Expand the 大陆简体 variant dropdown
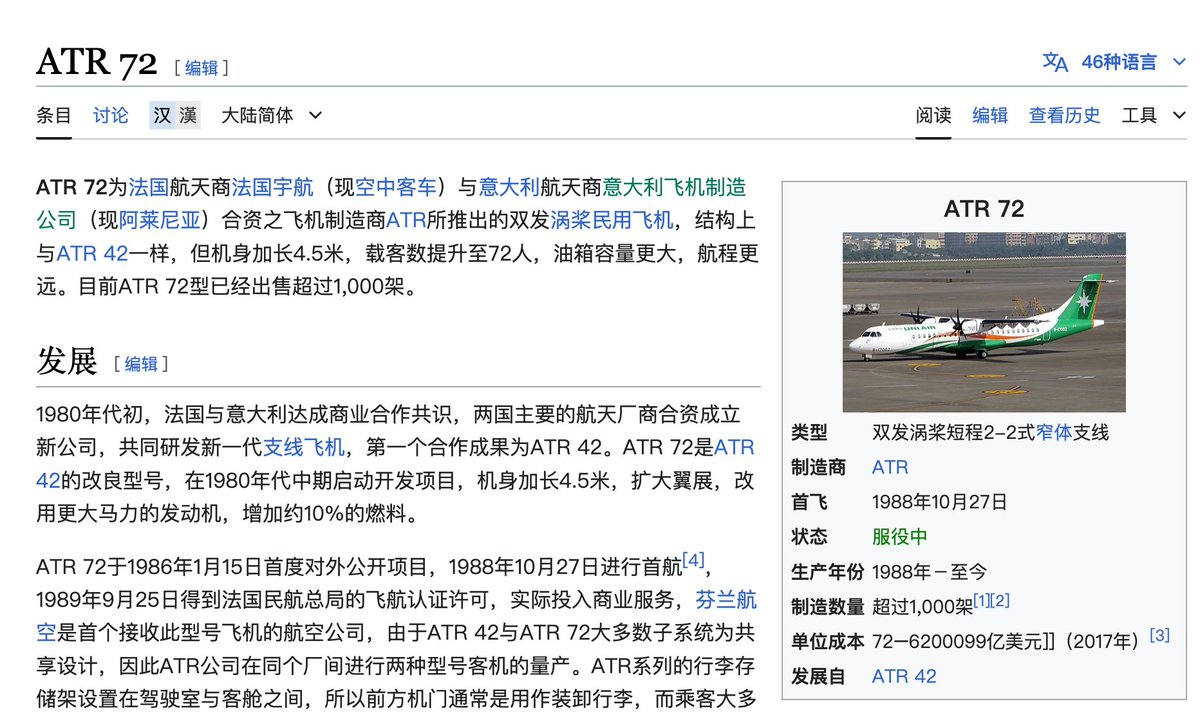 [272, 115]
